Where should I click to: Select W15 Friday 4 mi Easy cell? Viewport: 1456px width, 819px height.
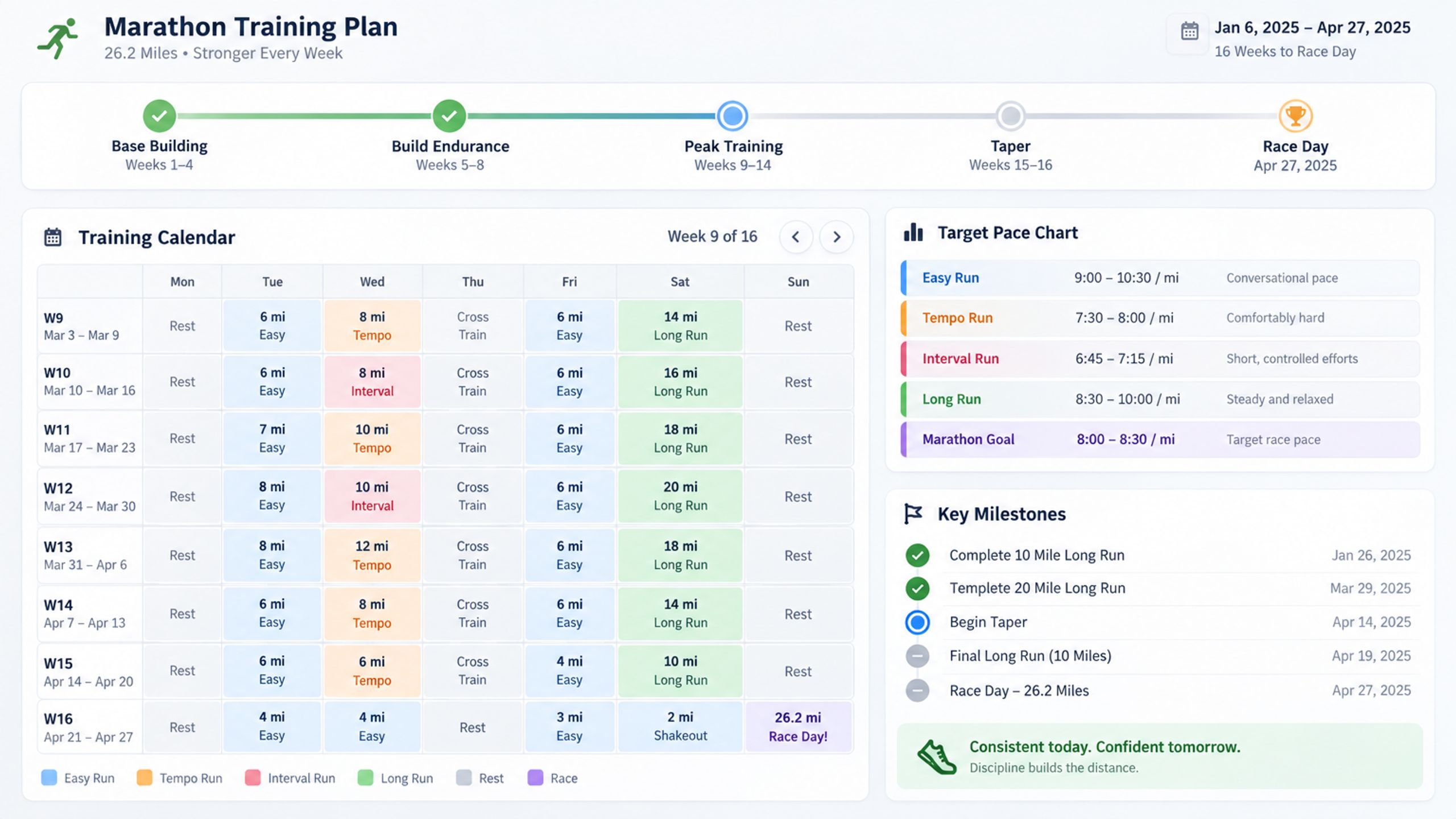(x=569, y=671)
